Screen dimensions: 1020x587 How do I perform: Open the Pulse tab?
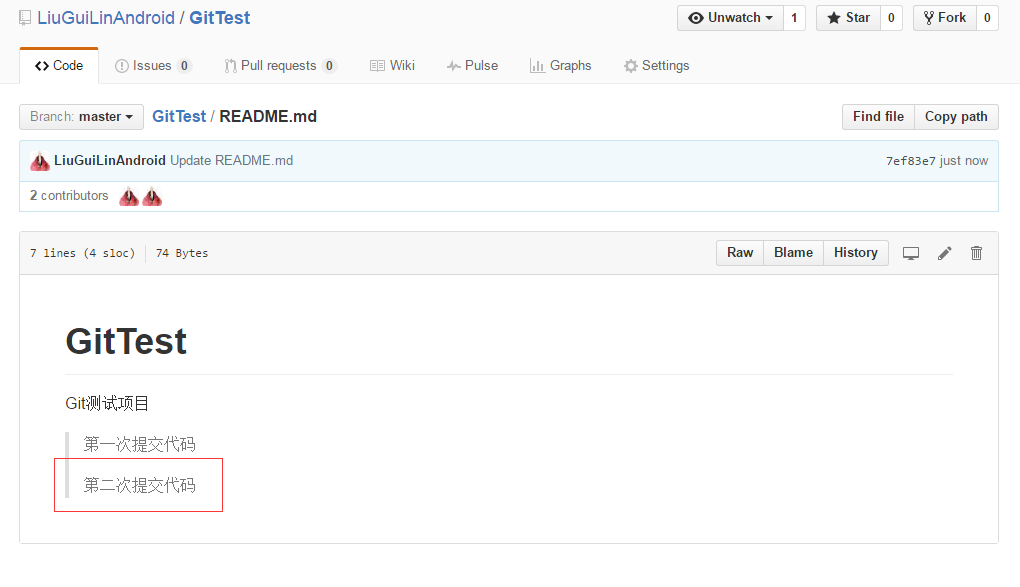tap(472, 66)
